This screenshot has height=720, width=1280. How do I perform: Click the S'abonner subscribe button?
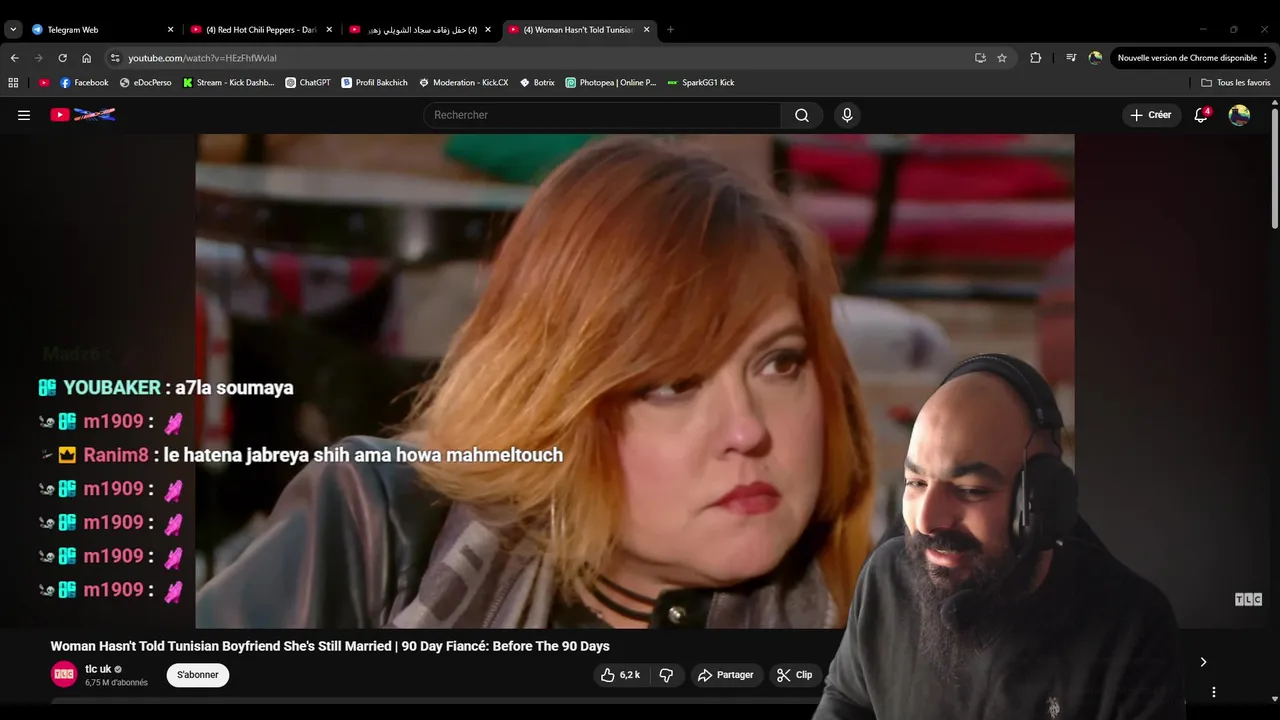pos(198,675)
